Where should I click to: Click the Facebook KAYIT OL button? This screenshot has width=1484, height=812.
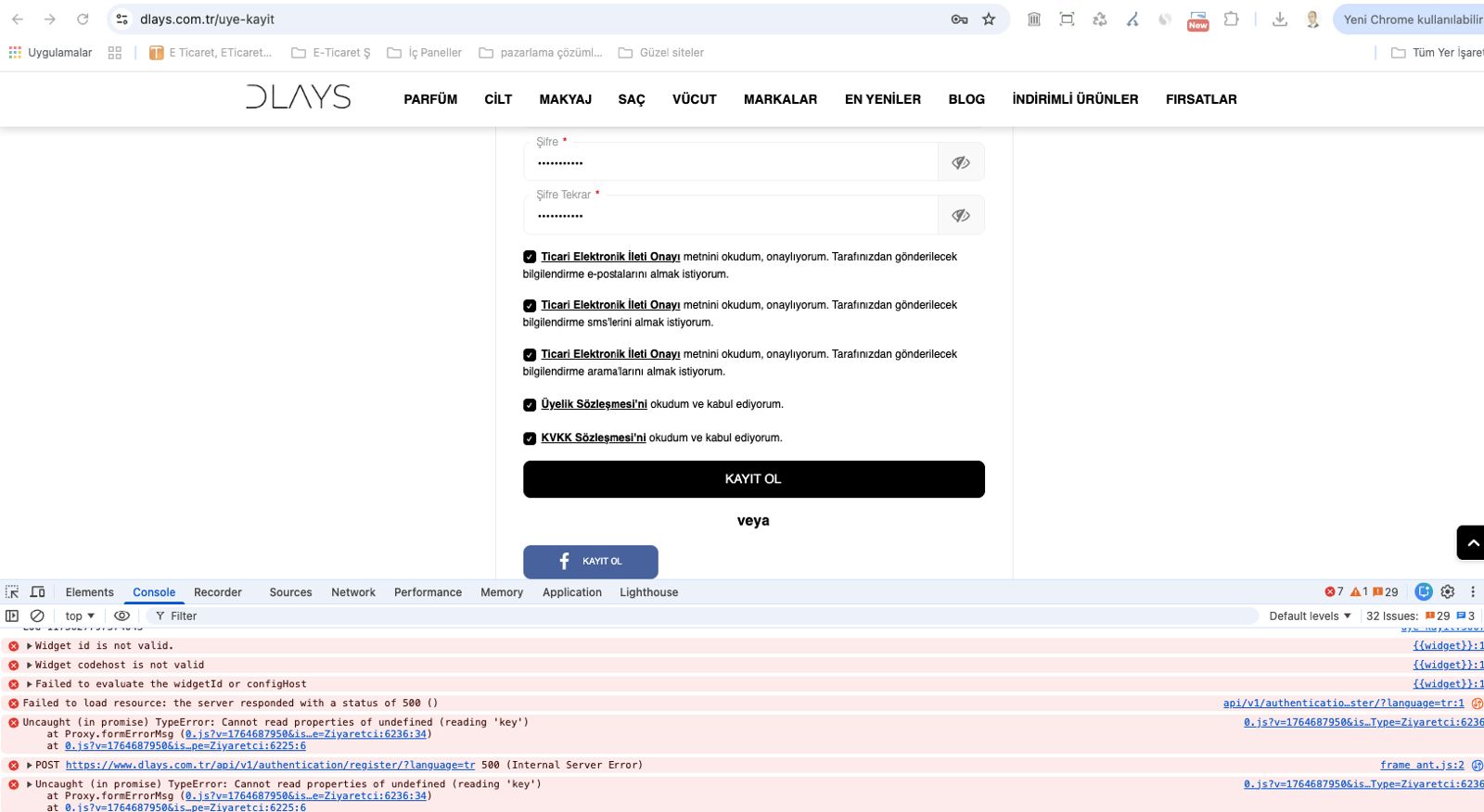[591, 562]
